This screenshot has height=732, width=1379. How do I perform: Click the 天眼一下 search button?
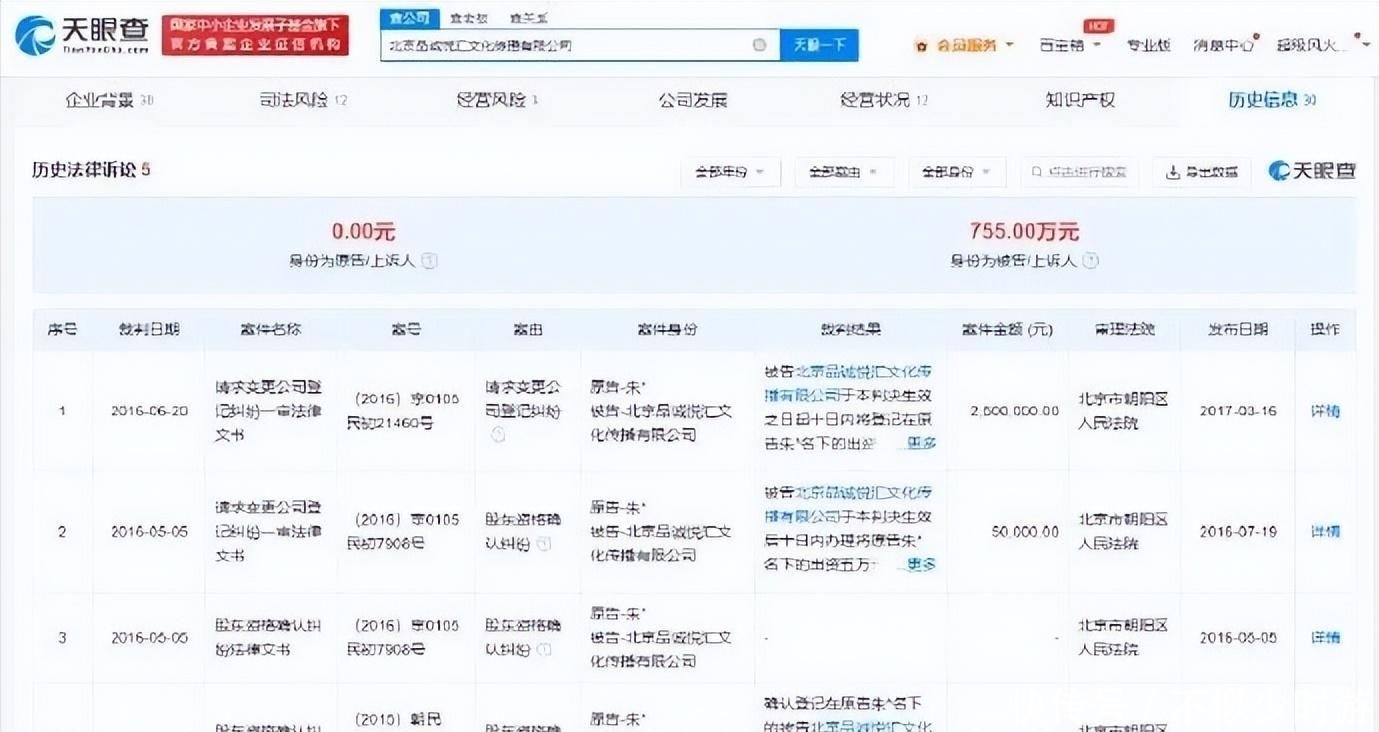tap(819, 45)
